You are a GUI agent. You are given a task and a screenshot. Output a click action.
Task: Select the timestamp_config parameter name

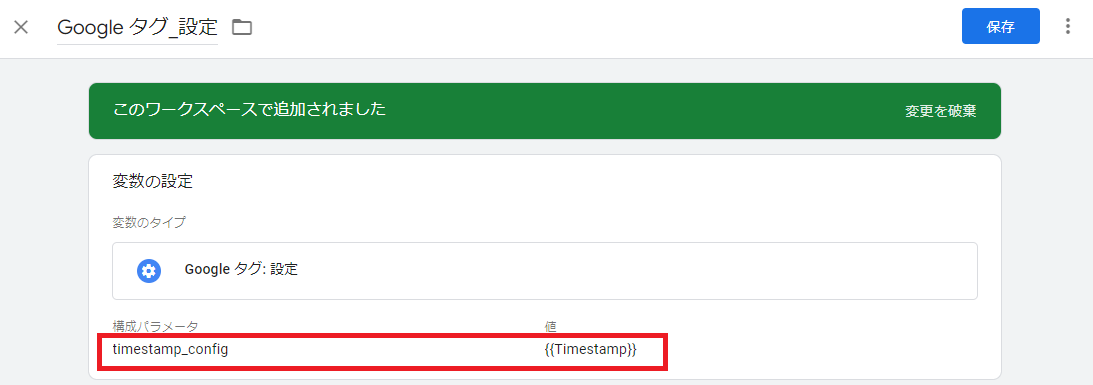(170, 349)
